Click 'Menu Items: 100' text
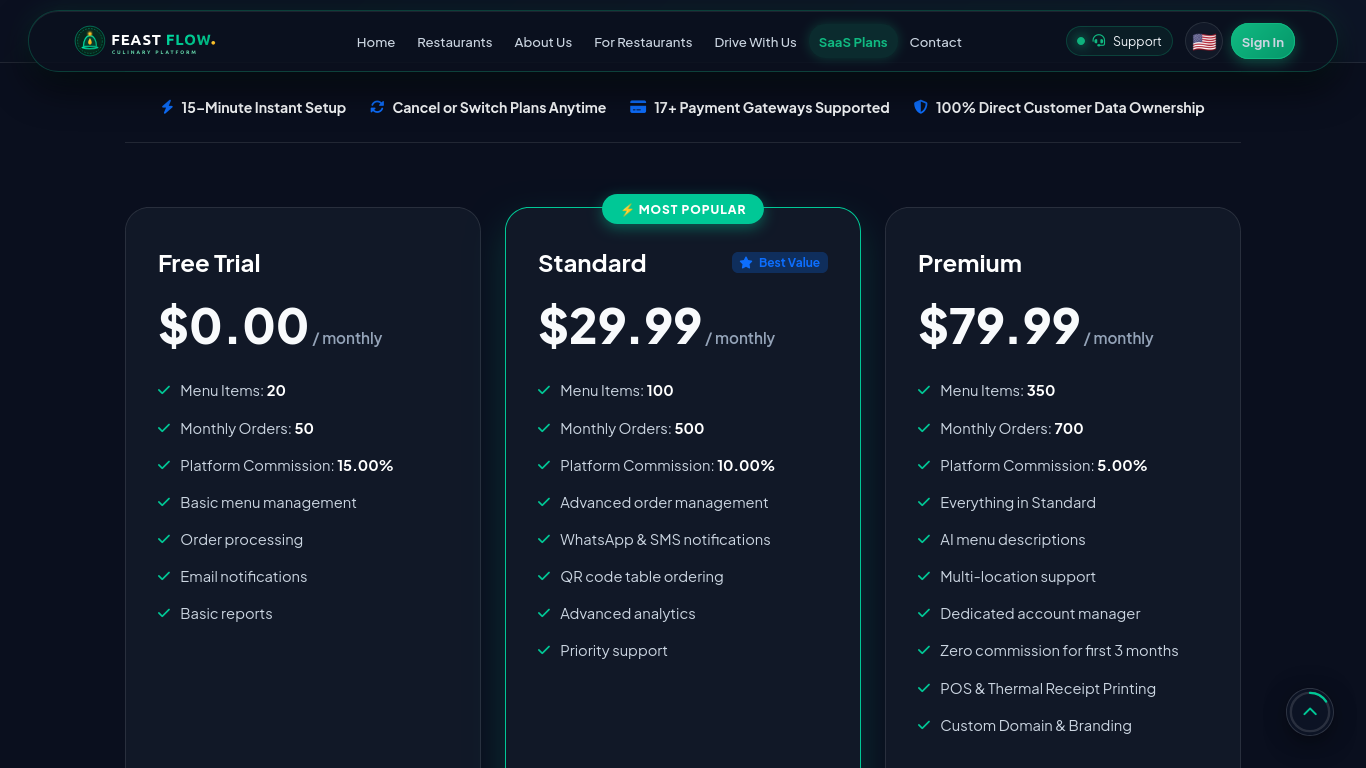 [x=617, y=390]
